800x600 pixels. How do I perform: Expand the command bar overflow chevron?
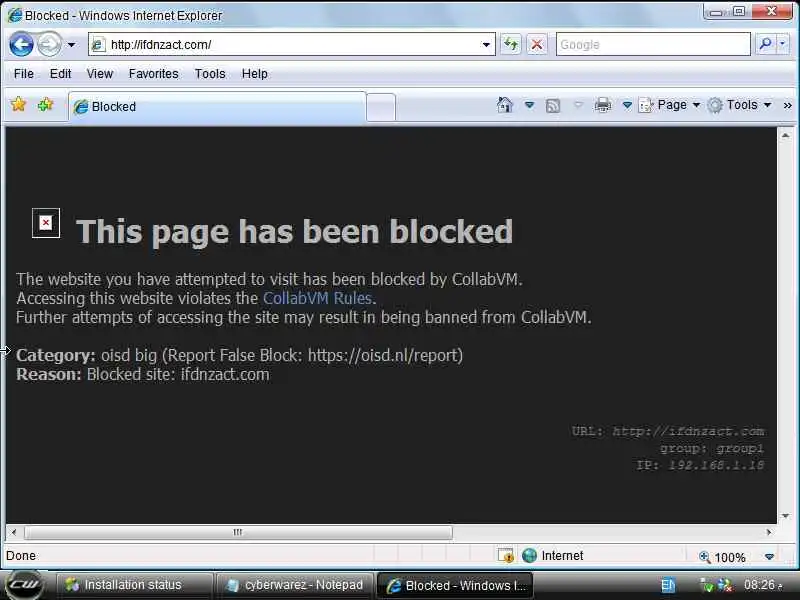[787, 105]
